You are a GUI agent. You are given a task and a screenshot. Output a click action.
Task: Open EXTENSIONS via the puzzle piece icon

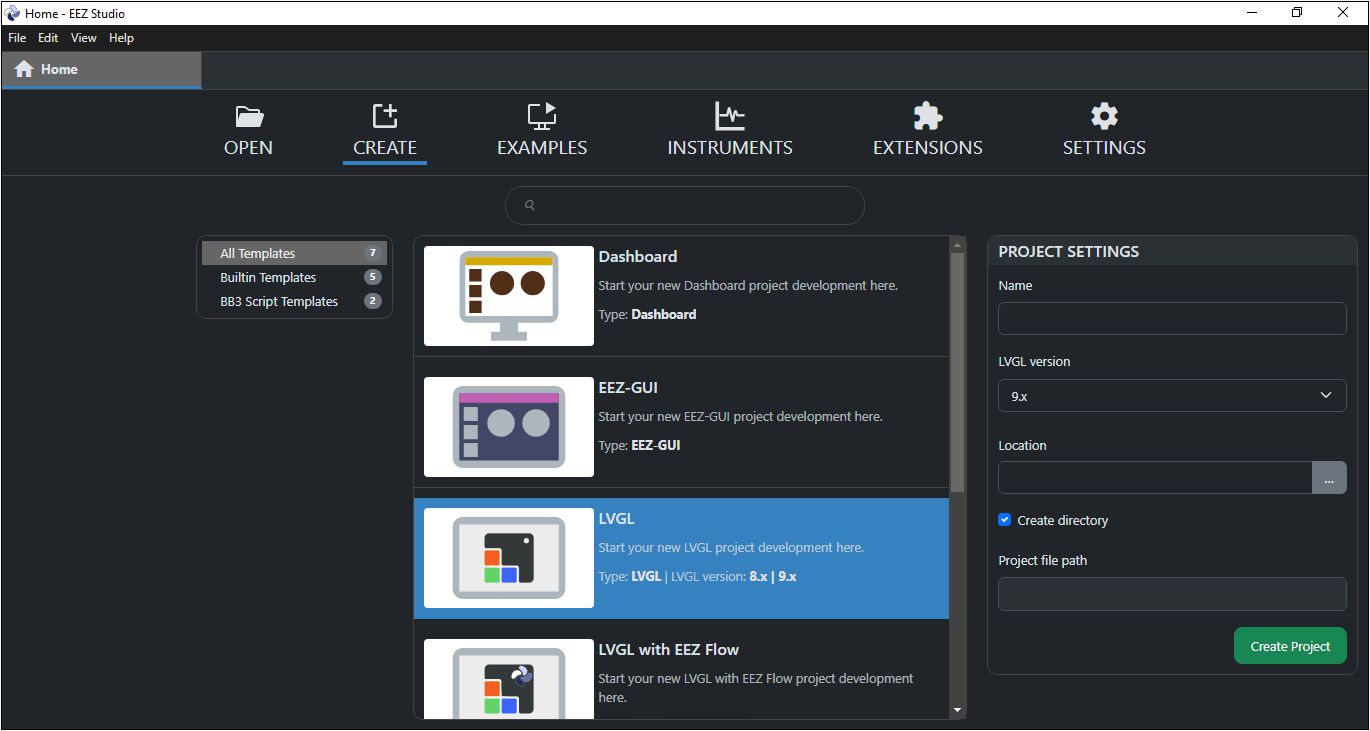pos(928,116)
